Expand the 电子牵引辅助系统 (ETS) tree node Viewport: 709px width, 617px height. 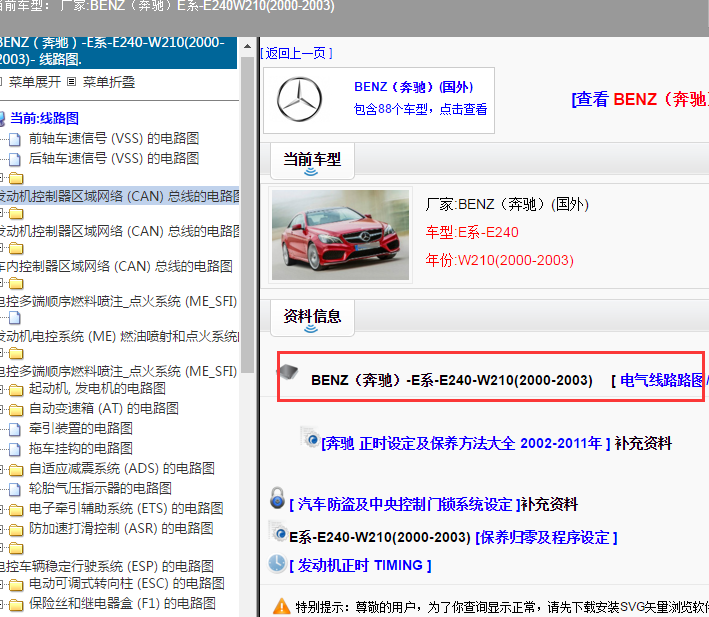(2, 510)
